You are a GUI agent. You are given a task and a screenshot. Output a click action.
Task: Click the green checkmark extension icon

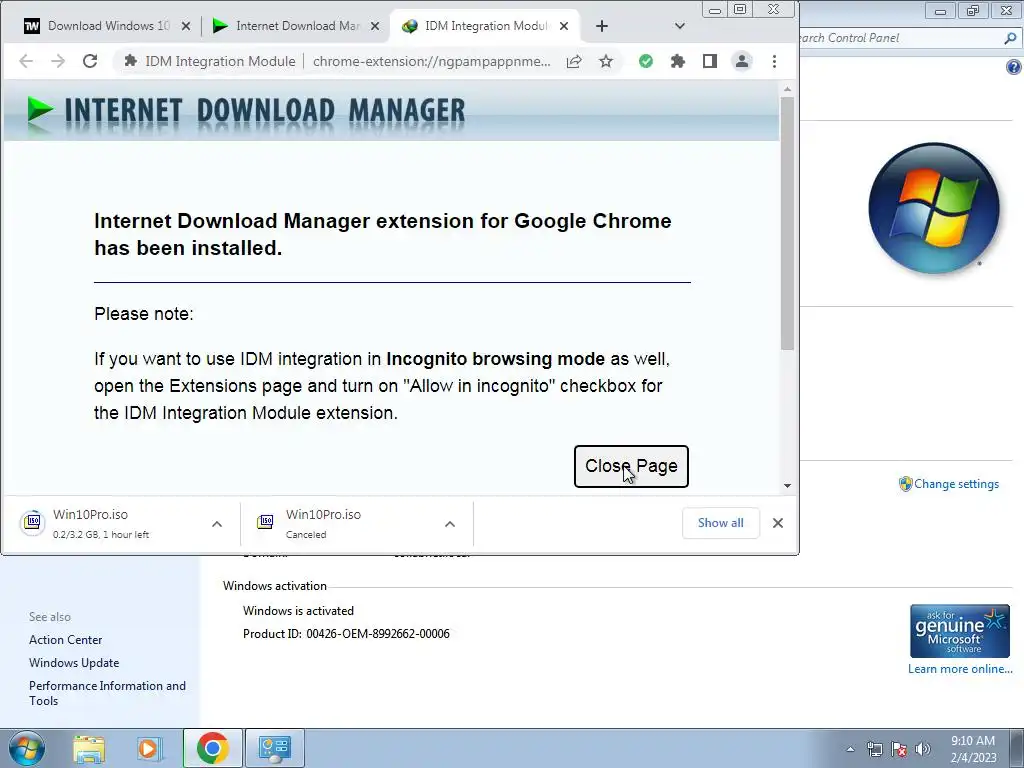646,61
